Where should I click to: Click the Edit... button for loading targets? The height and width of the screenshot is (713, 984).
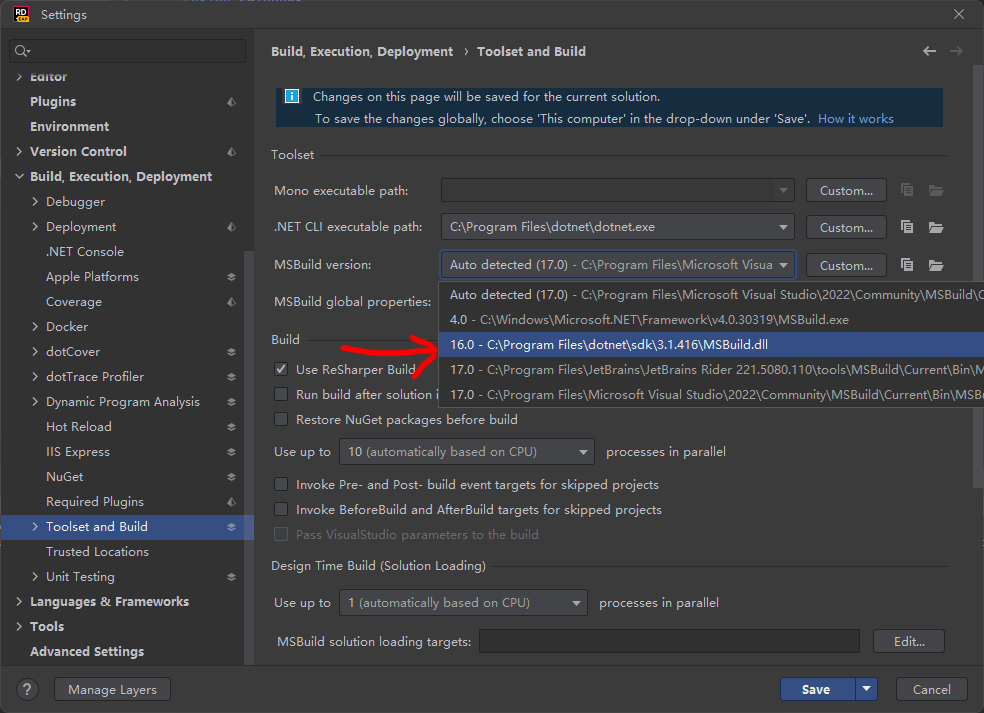coord(909,641)
